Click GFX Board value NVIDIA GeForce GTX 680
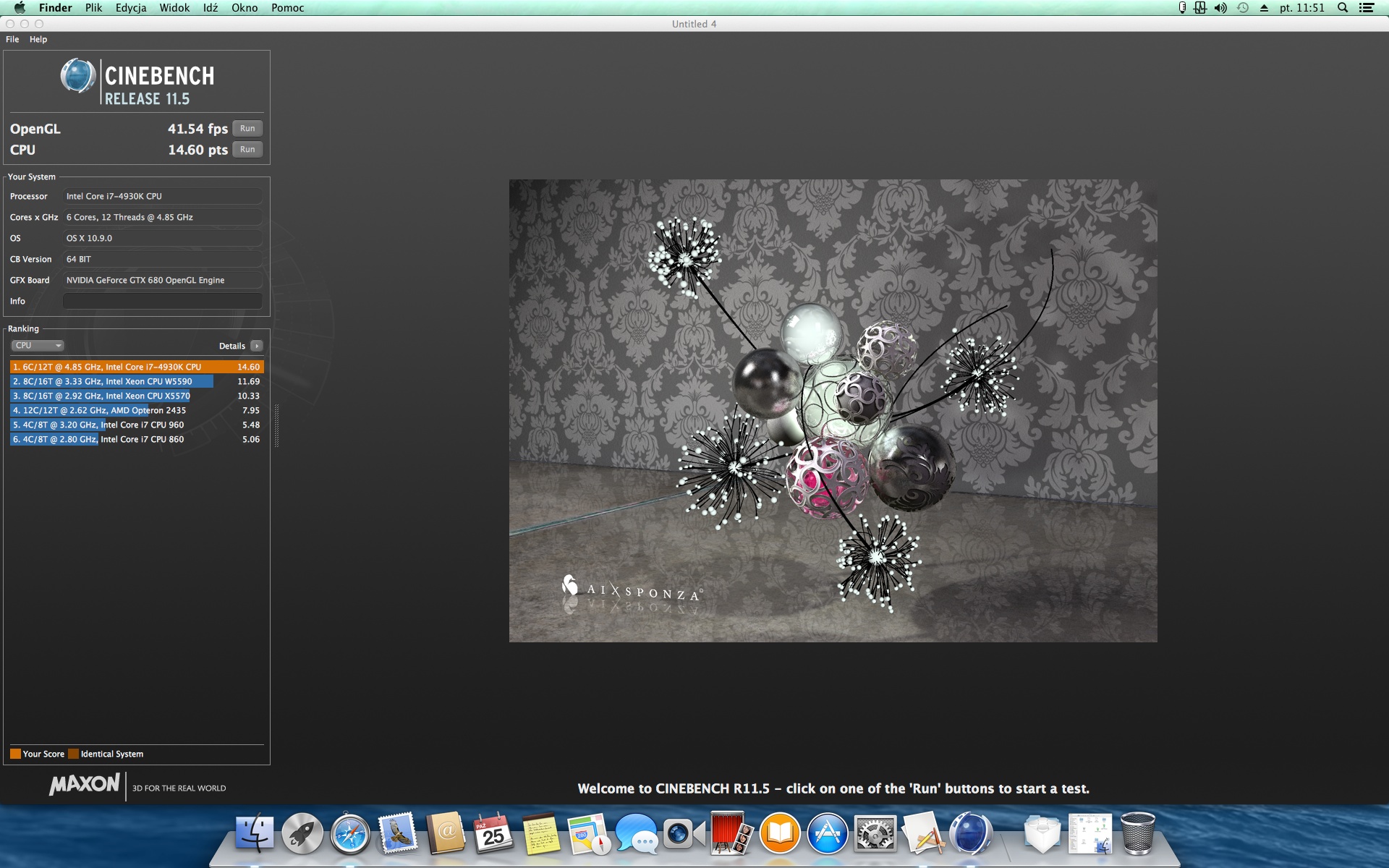 tap(163, 280)
